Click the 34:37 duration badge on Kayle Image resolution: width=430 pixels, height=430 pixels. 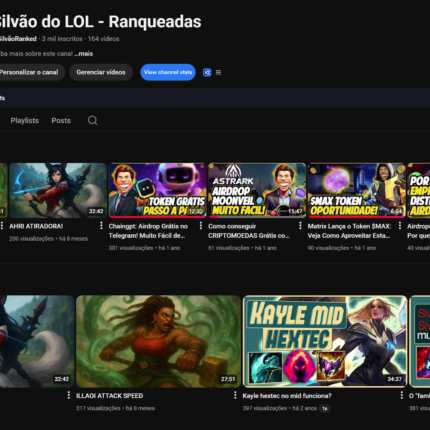394,379
